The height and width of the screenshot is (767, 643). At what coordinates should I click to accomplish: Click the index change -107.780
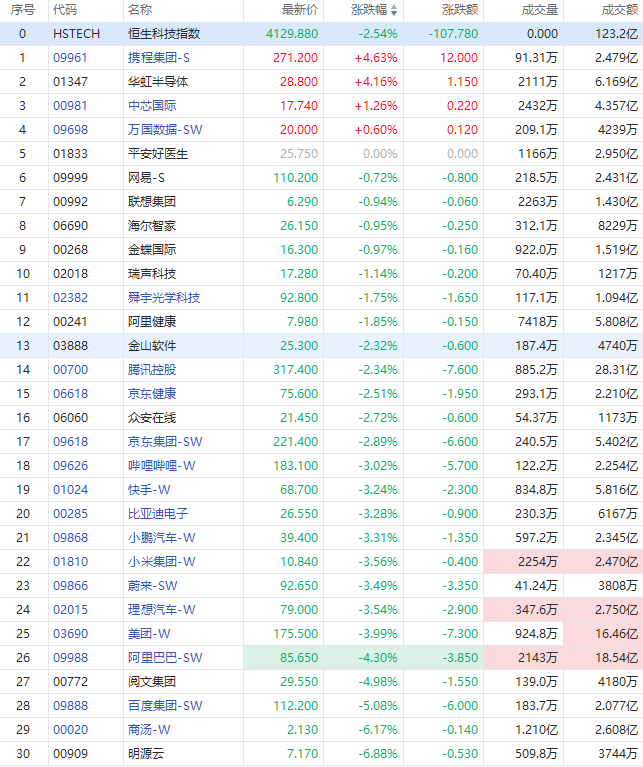453,34
